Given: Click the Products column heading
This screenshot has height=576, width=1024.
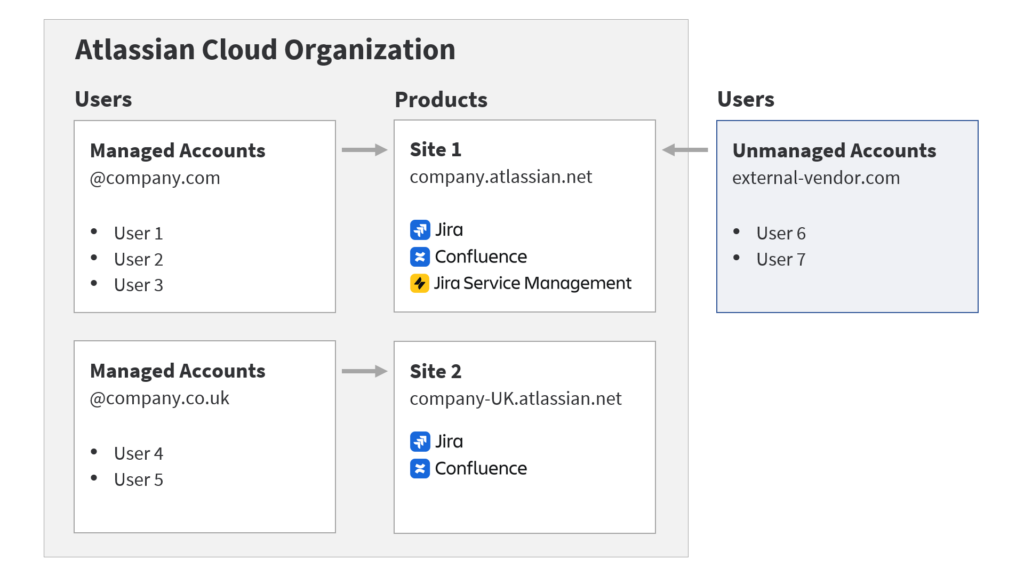Looking at the screenshot, I should click(x=441, y=100).
